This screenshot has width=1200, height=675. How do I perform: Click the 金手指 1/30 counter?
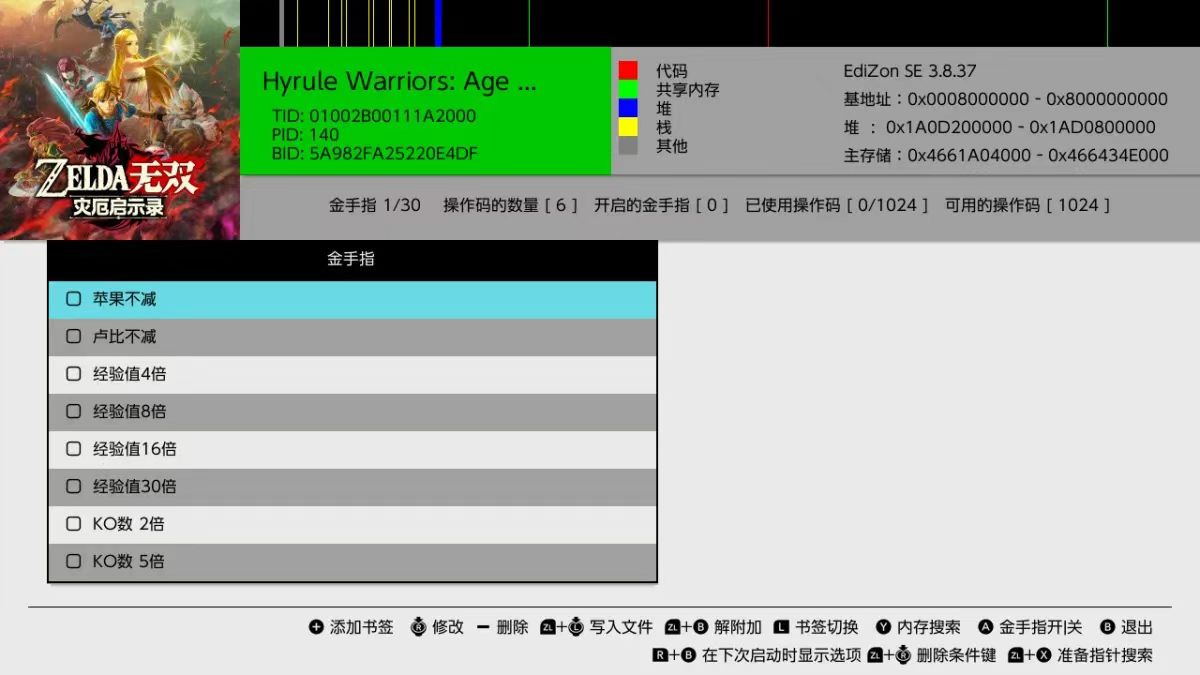tap(375, 205)
